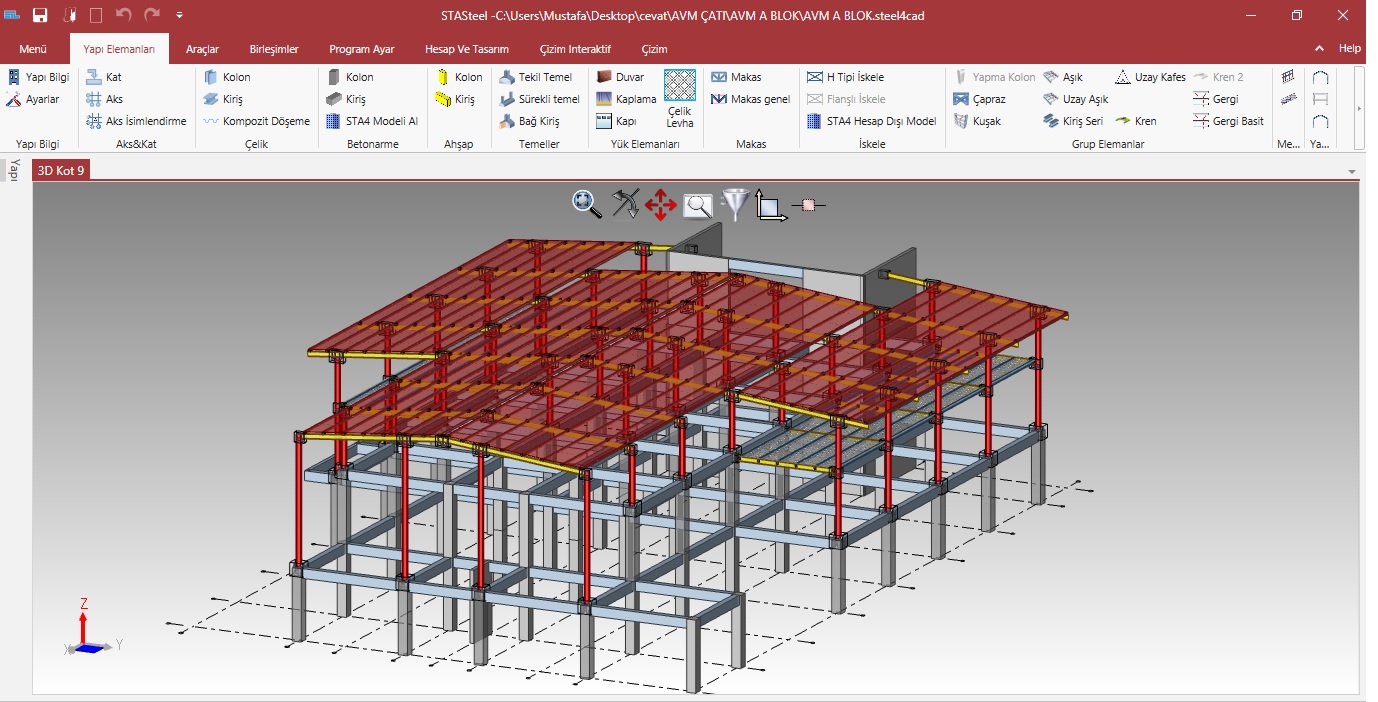Click the Help button

tap(1350, 48)
